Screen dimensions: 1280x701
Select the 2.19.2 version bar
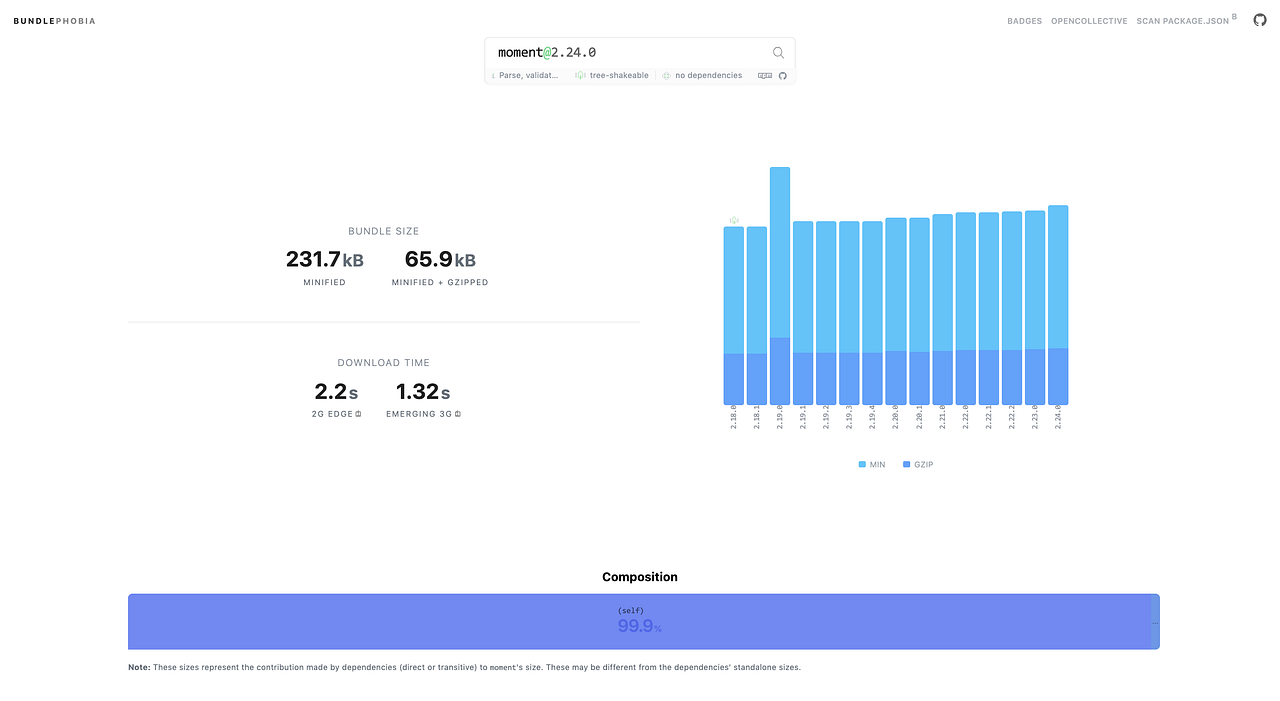(x=826, y=313)
